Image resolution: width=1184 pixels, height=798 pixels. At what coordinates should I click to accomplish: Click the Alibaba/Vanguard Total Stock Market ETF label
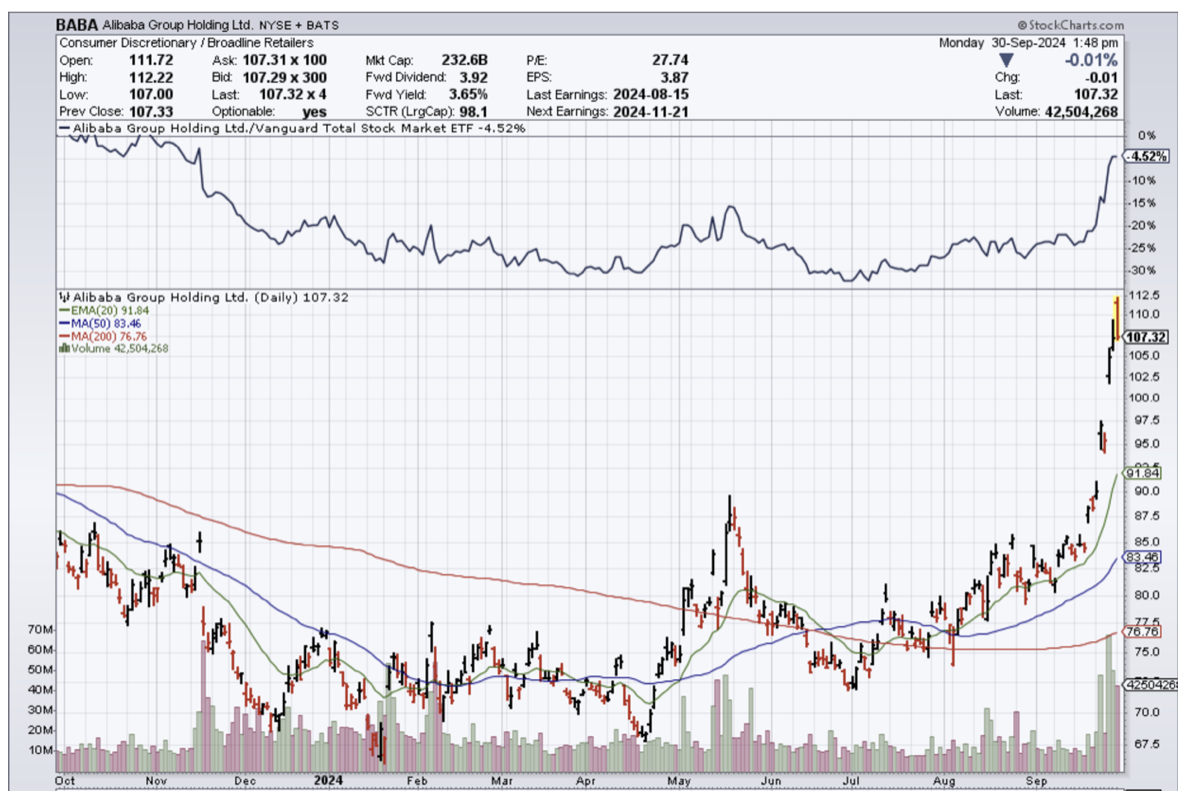point(290,129)
